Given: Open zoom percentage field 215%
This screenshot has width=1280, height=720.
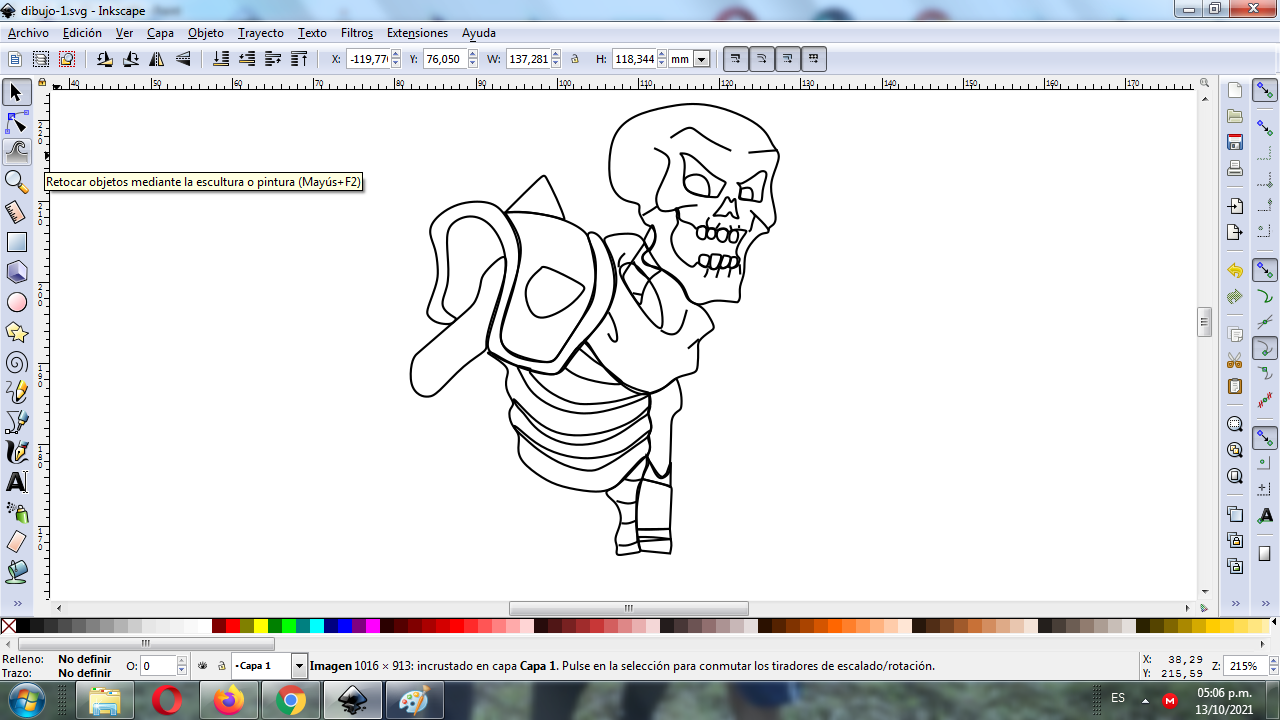Looking at the screenshot, I should coord(1243,666).
